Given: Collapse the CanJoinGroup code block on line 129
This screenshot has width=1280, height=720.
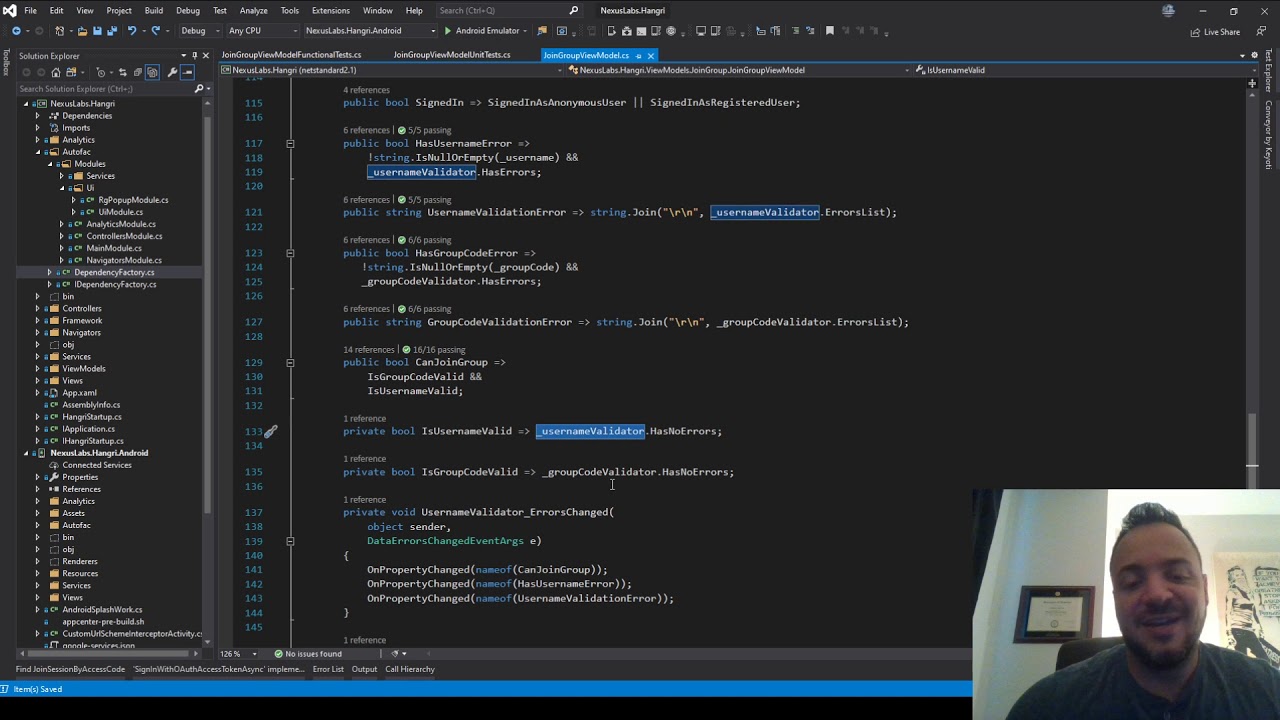Looking at the screenshot, I should click(290, 363).
